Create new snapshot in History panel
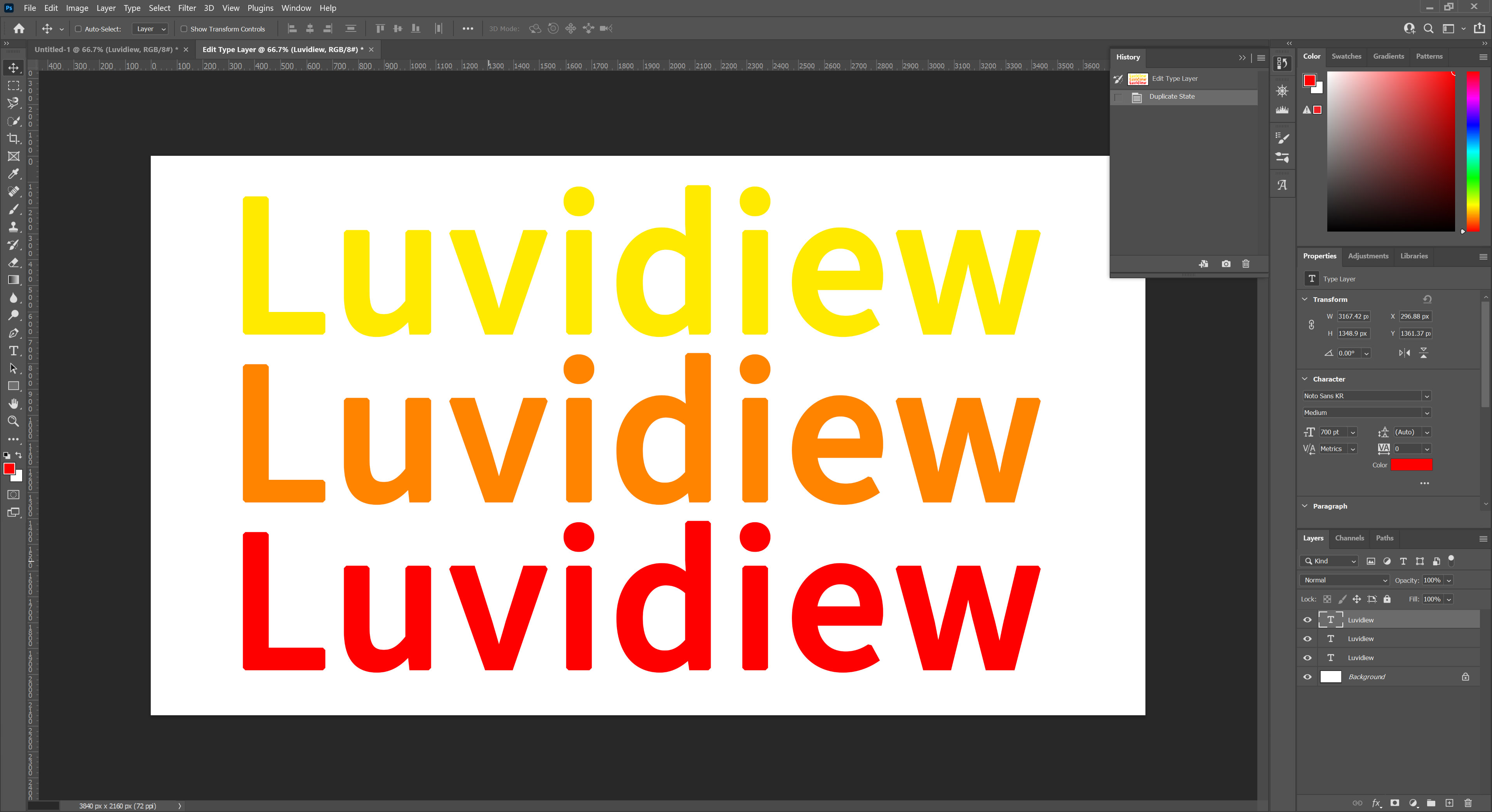This screenshot has width=1492, height=812. pyautogui.click(x=1226, y=264)
